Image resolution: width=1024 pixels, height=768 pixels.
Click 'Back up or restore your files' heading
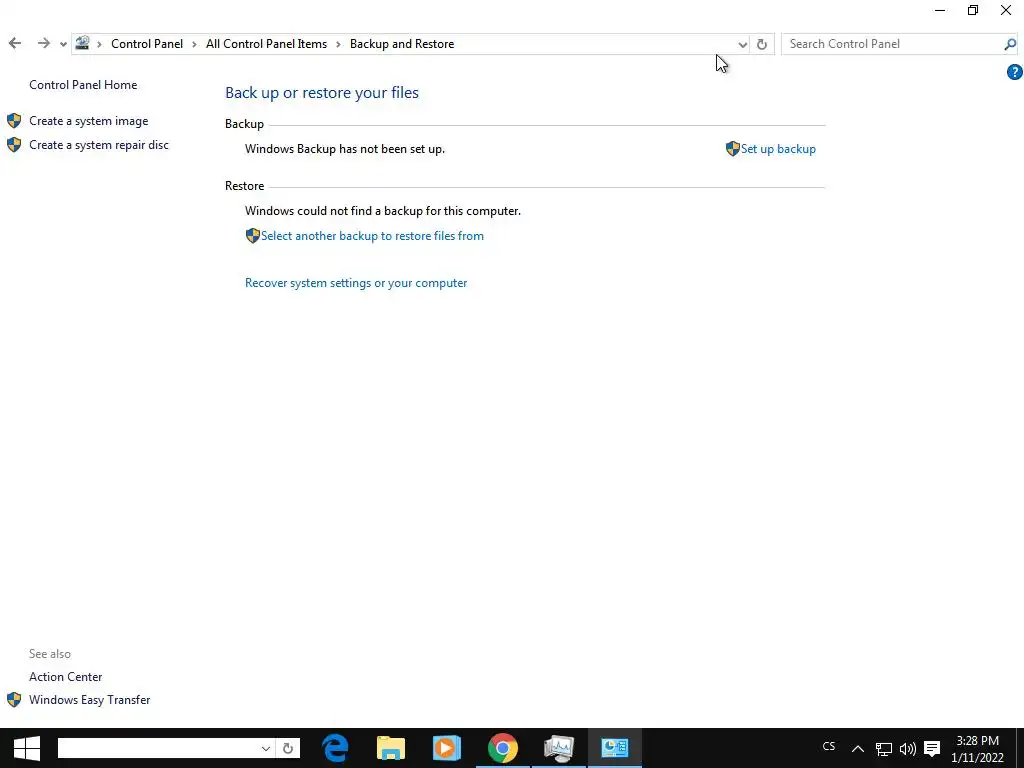pyautogui.click(x=322, y=93)
